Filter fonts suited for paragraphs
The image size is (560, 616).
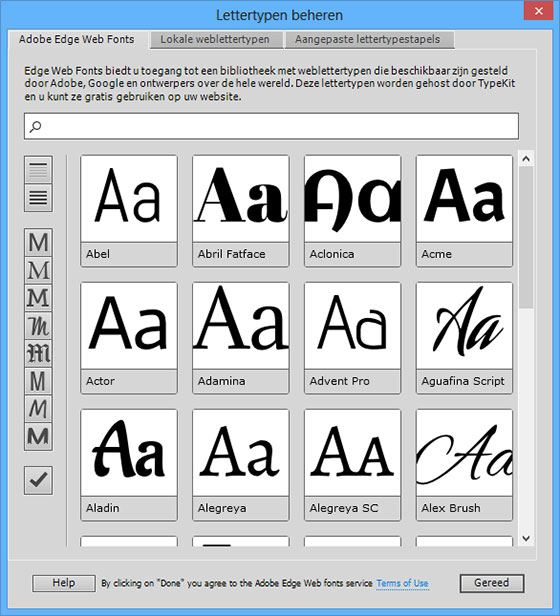(x=38, y=198)
